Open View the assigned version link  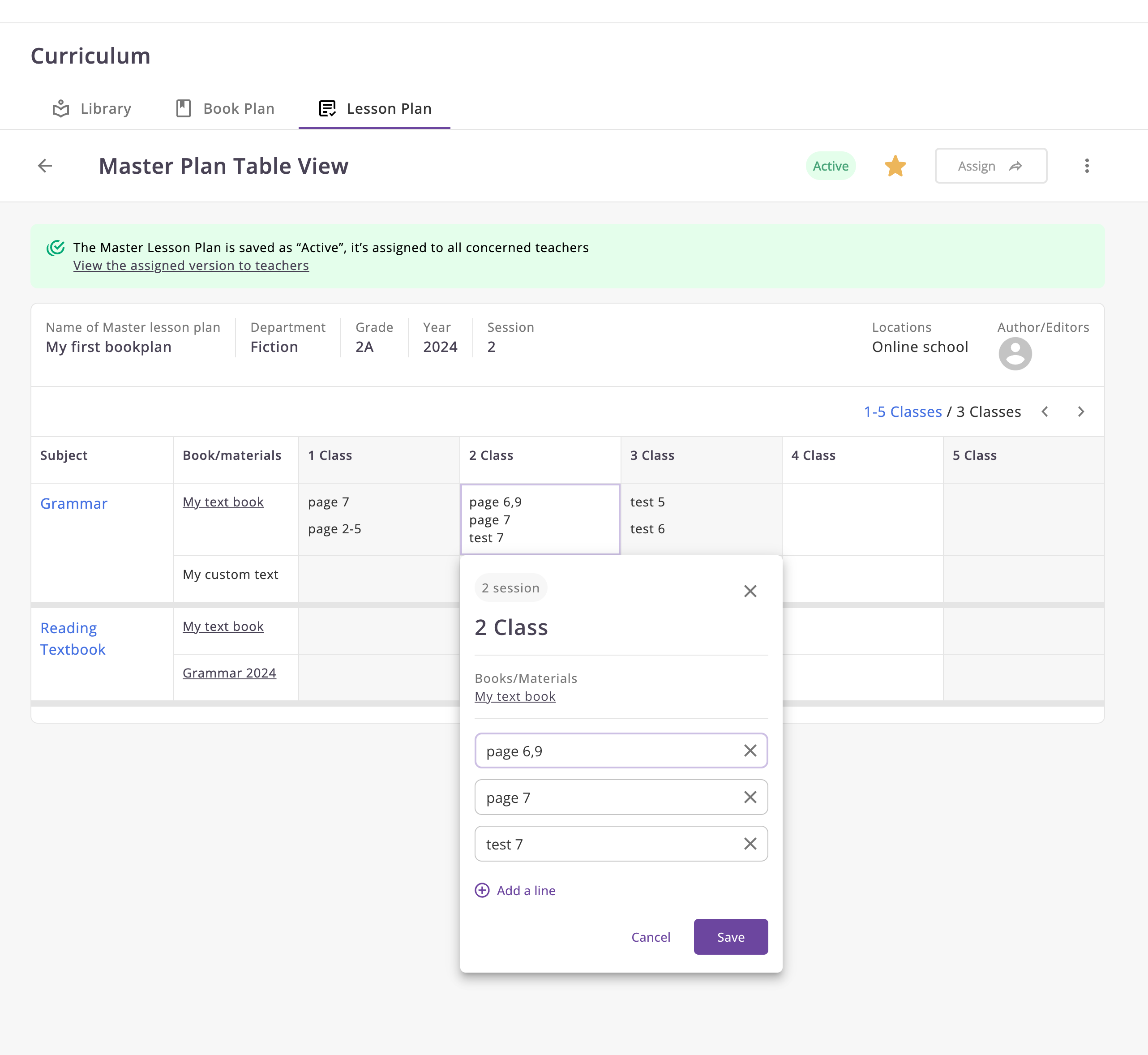click(x=191, y=266)
